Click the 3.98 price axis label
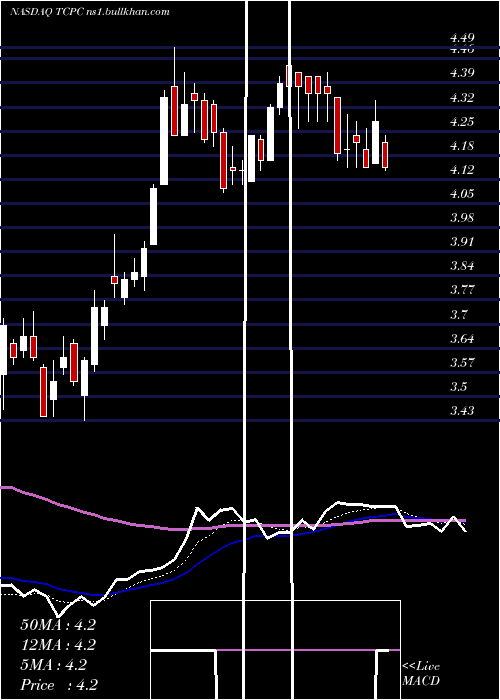This screenshot has height=700, width=500. [462, 218]
